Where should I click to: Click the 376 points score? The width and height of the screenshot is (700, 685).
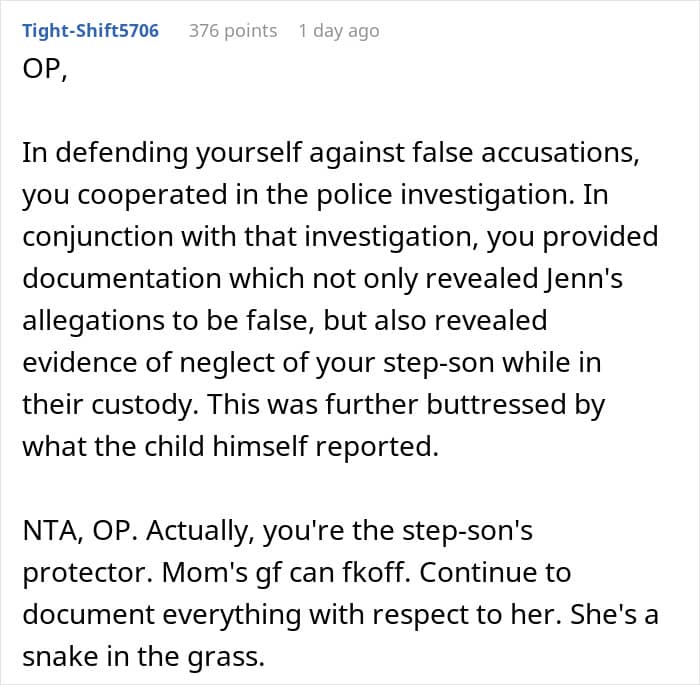[233, 31]
